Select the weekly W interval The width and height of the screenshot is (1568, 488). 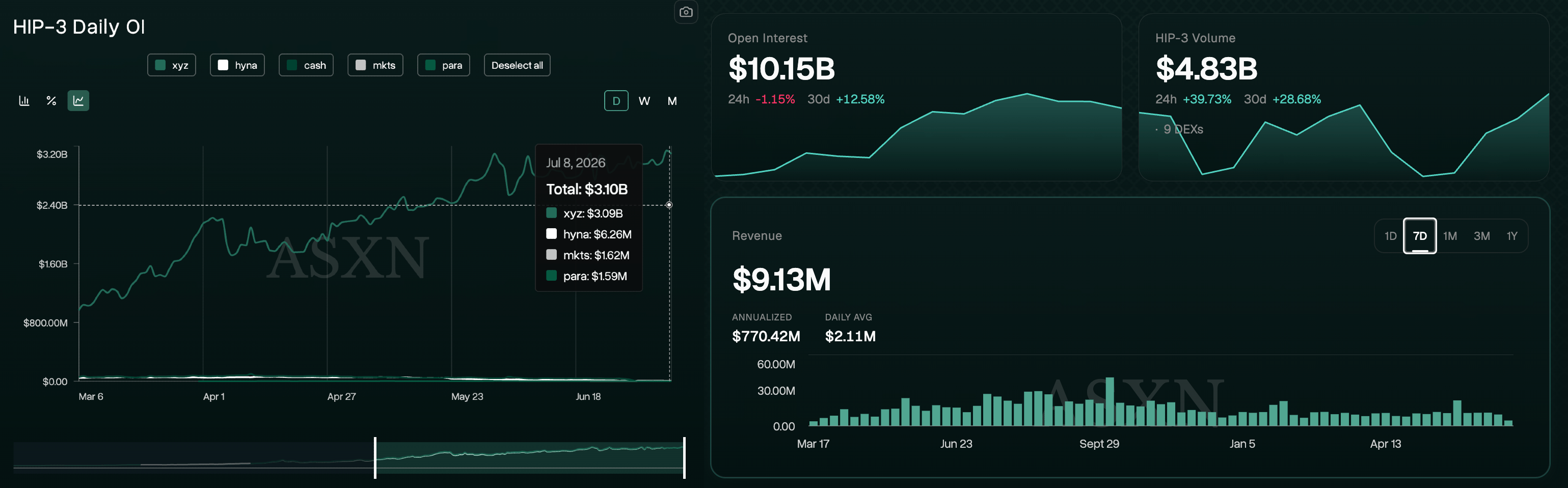[x=644, y=101]
